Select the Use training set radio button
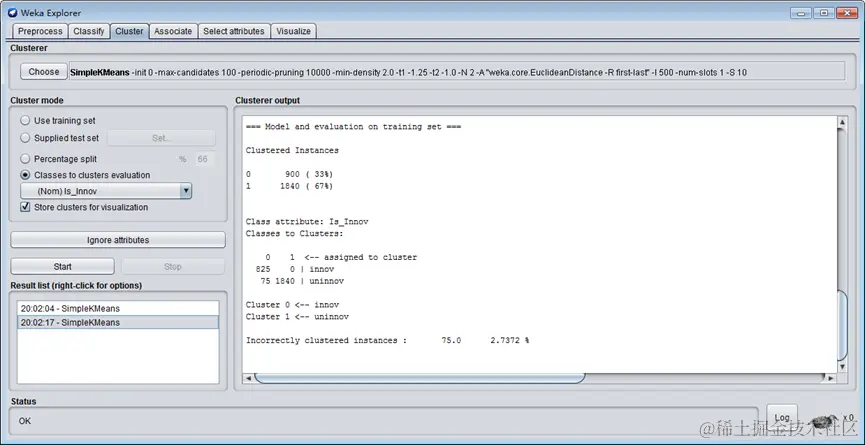This screenshot has width=865, height=445. tap(25, 120)
